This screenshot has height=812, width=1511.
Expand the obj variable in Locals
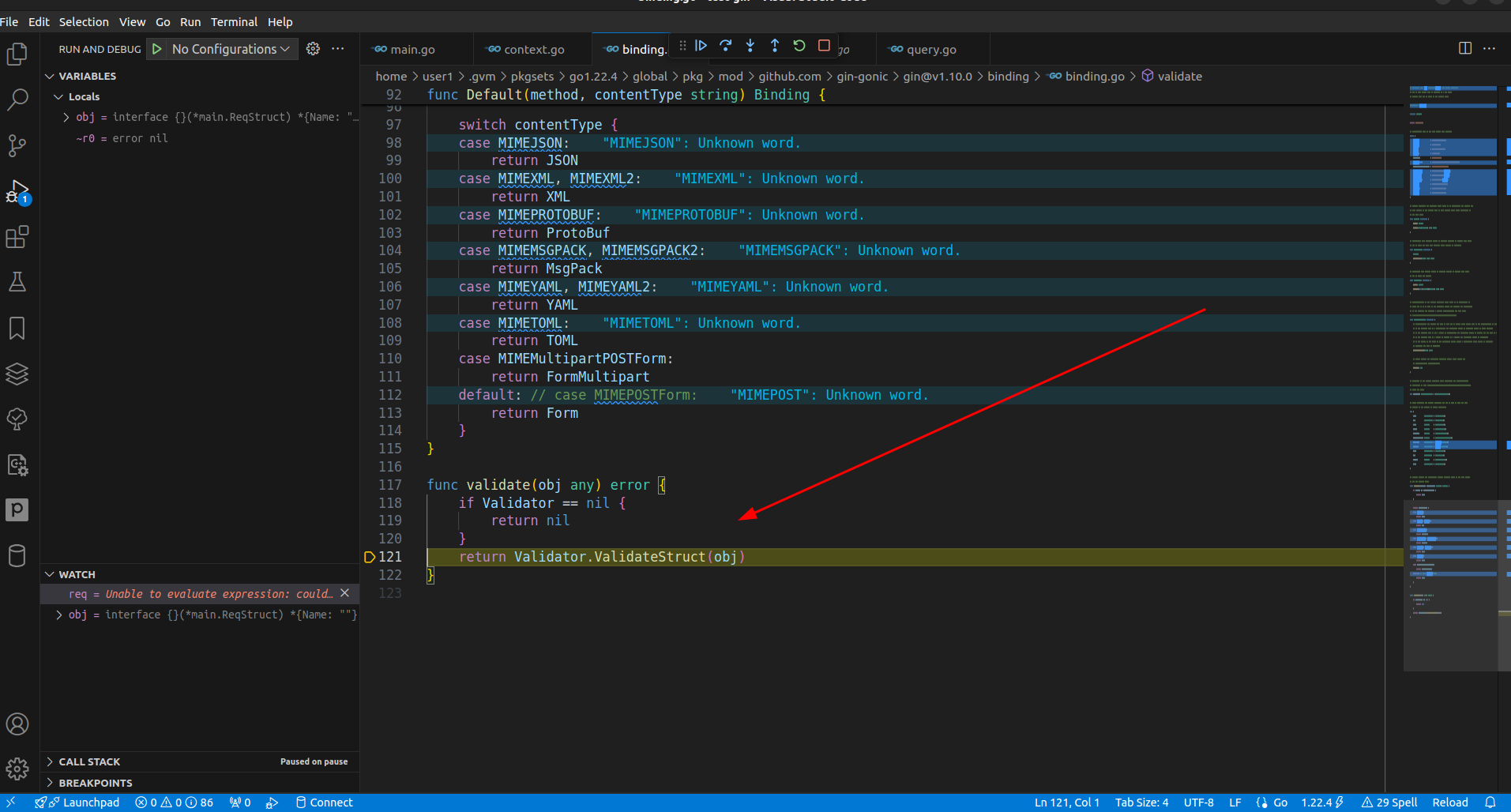point(66,117)
